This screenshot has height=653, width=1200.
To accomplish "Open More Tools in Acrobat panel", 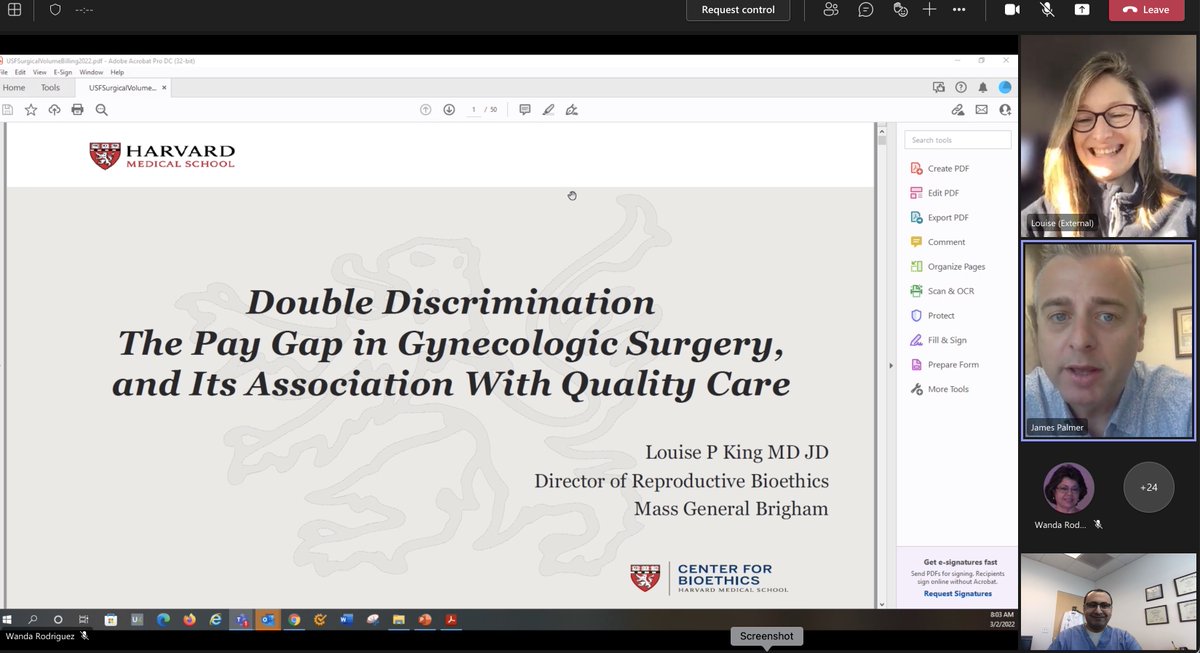I will 939,389.
